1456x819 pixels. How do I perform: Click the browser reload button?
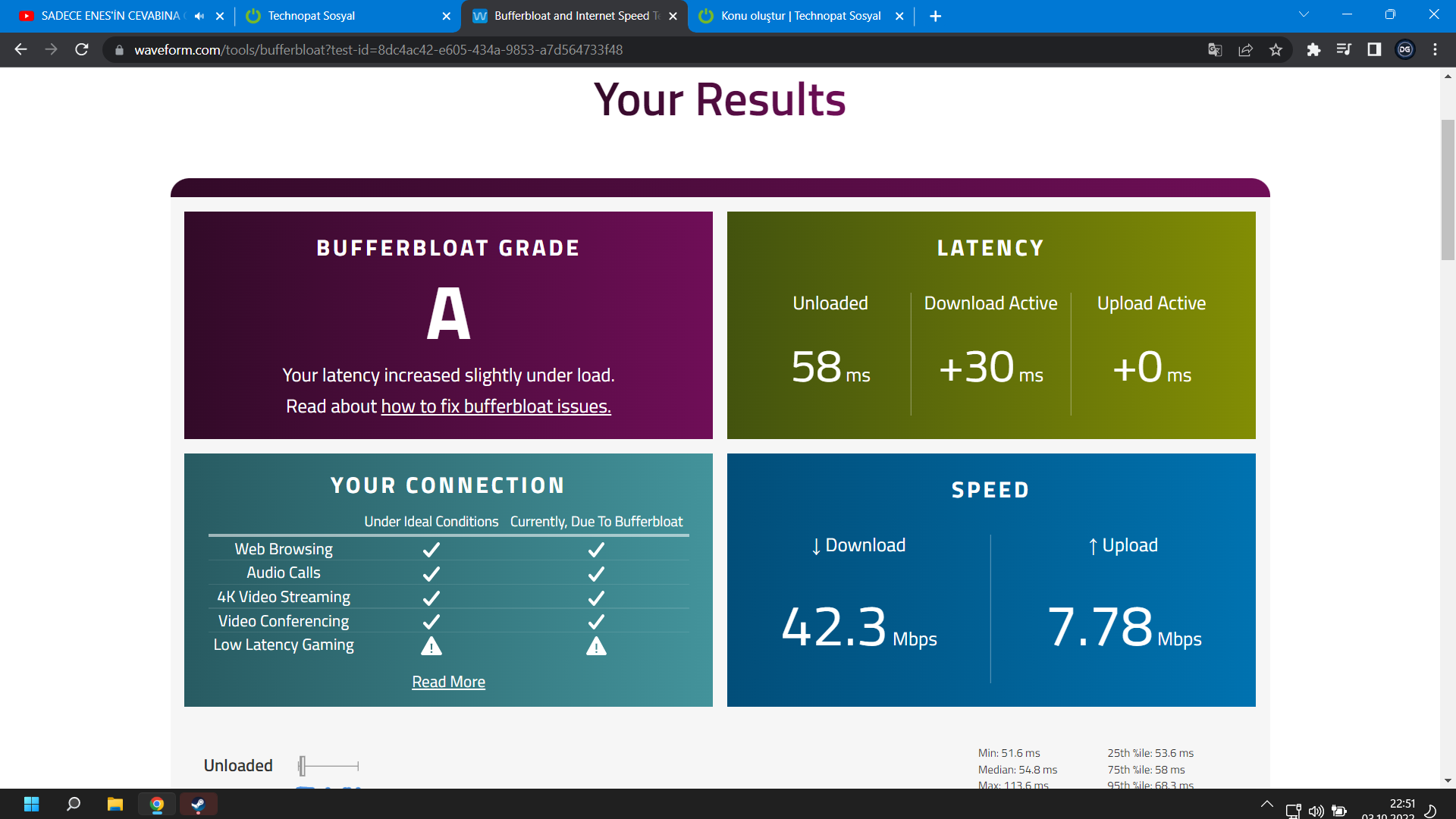pos(82,49)
